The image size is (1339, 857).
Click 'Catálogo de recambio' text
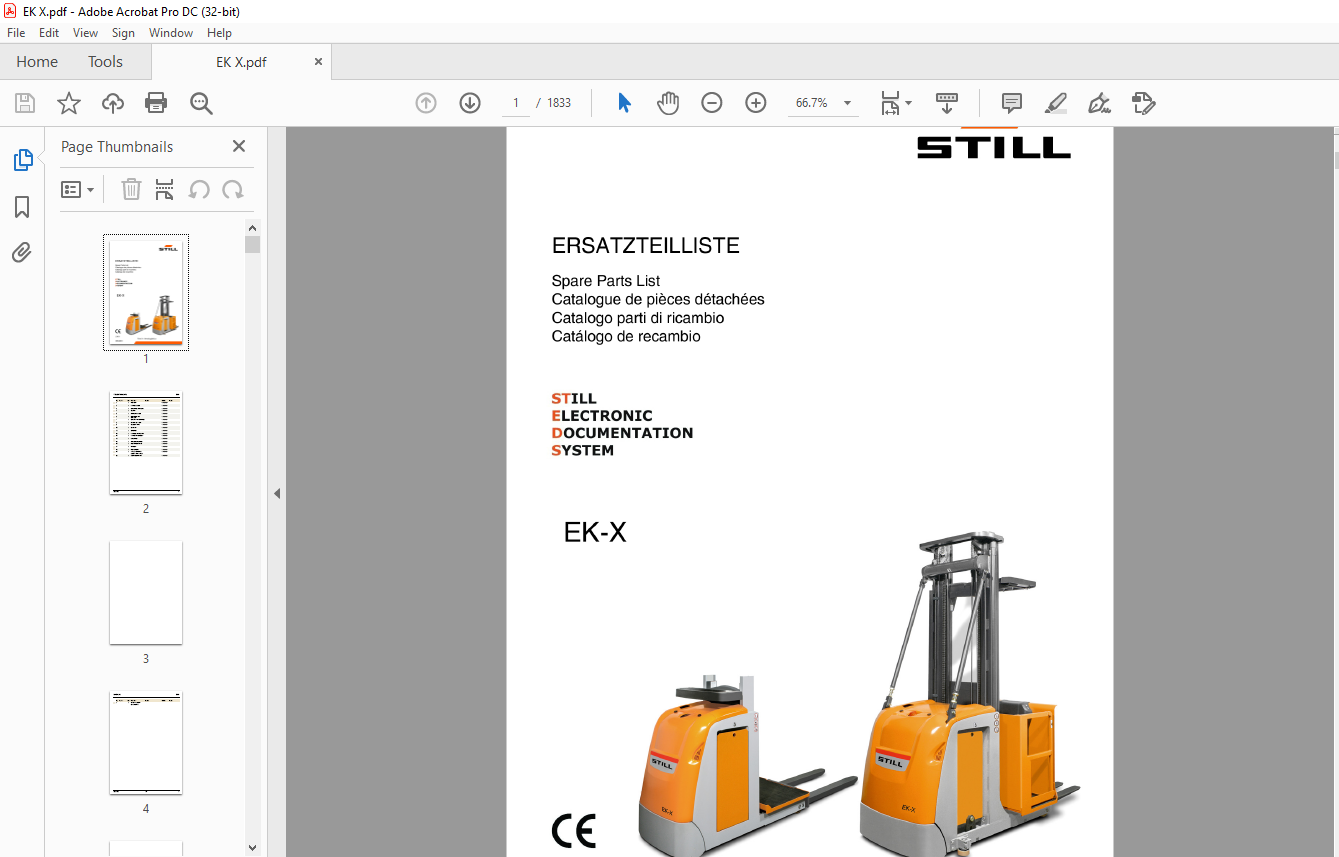pos(626,337)
